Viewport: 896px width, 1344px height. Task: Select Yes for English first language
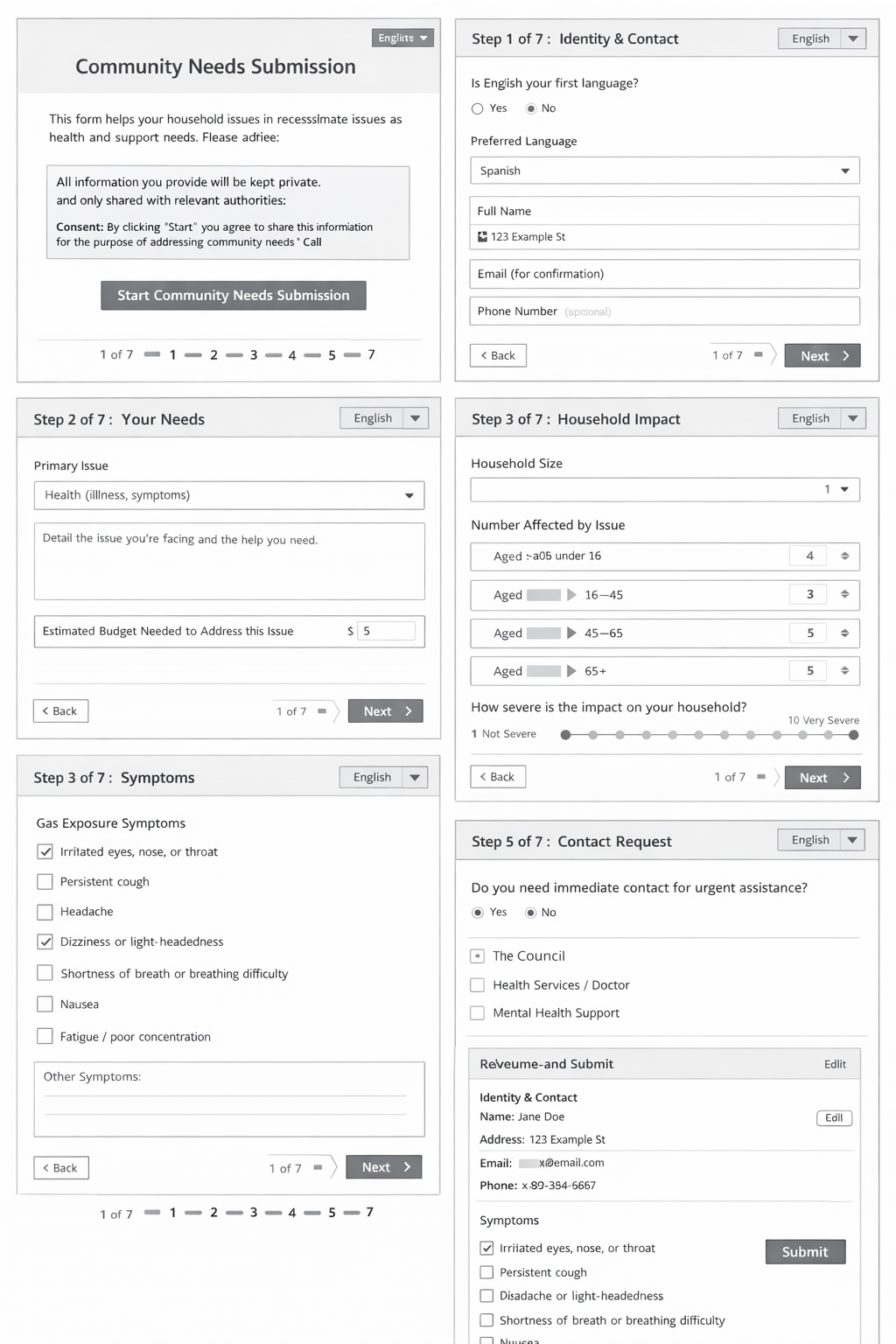point(478,108)
